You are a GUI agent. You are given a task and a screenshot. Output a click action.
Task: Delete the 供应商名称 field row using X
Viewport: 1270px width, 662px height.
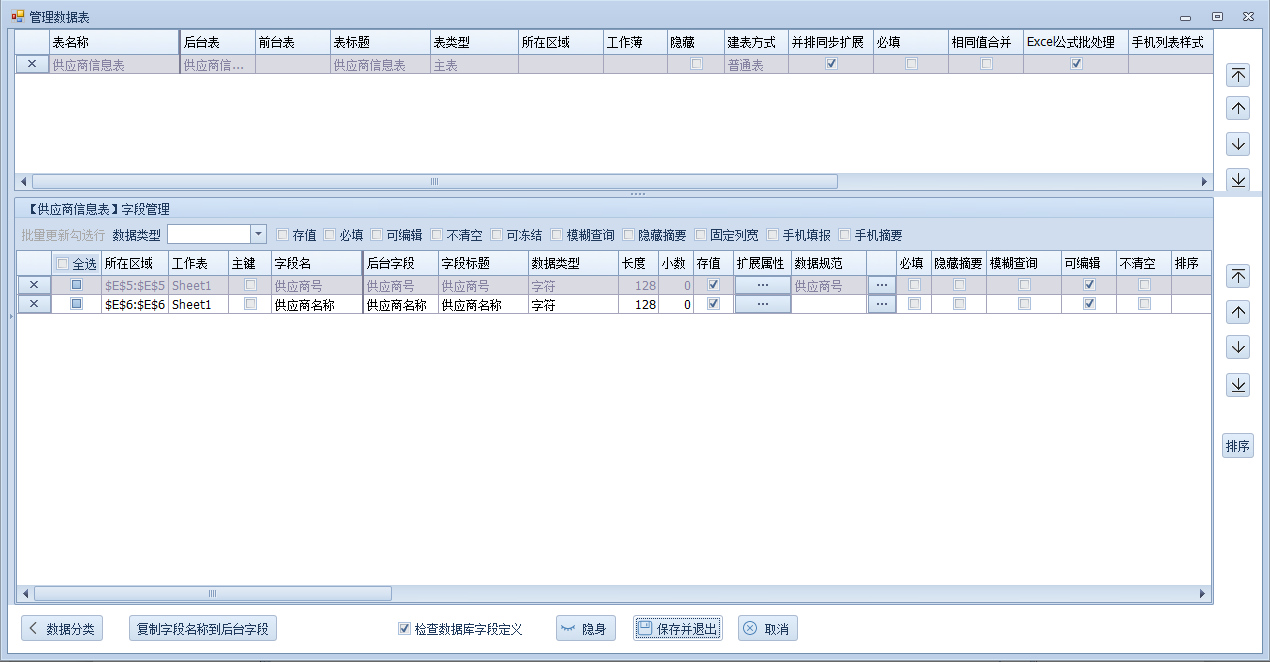[34, 304]
